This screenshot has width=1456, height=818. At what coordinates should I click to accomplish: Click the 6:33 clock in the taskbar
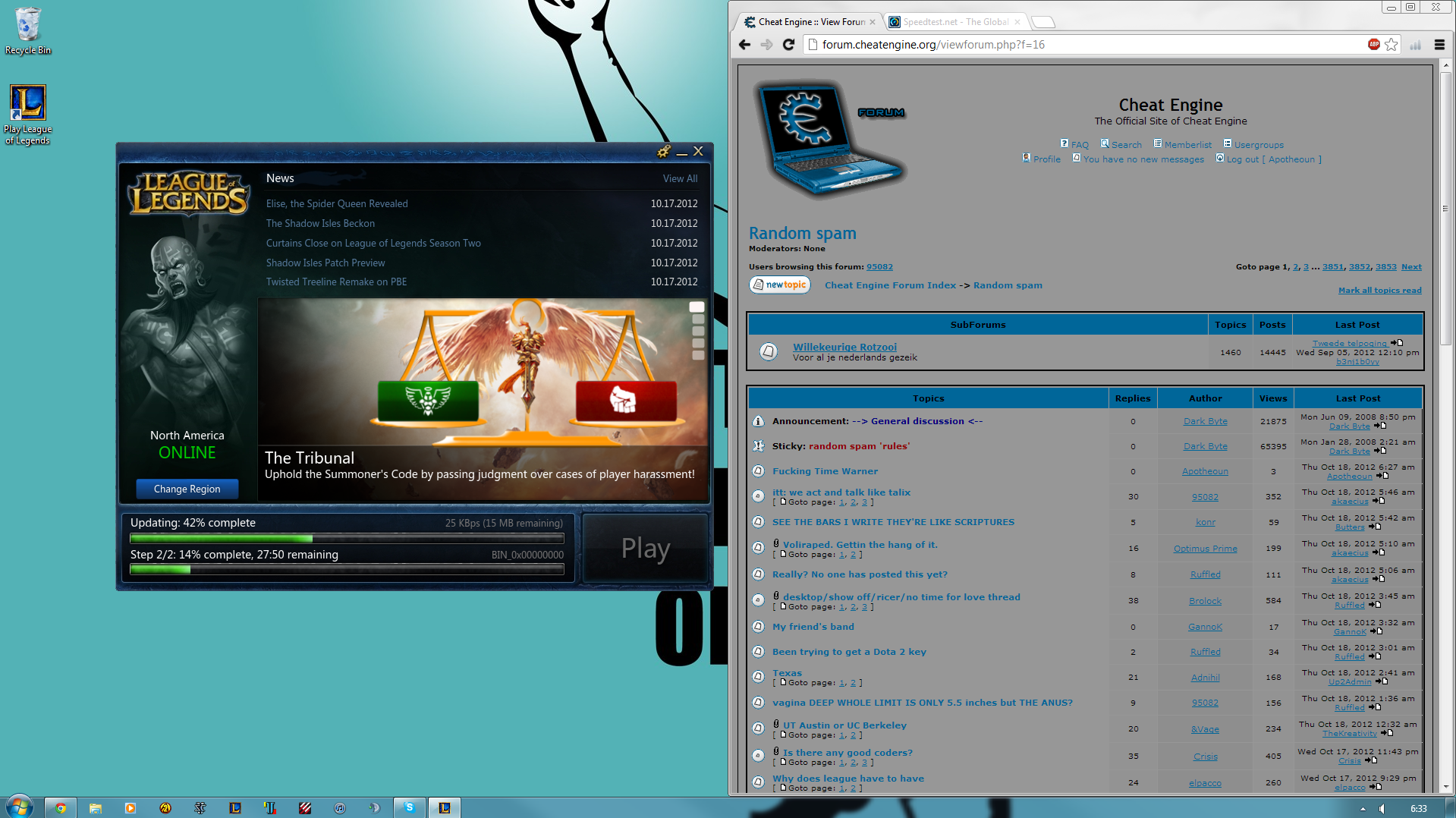[x=1418, y=809]
